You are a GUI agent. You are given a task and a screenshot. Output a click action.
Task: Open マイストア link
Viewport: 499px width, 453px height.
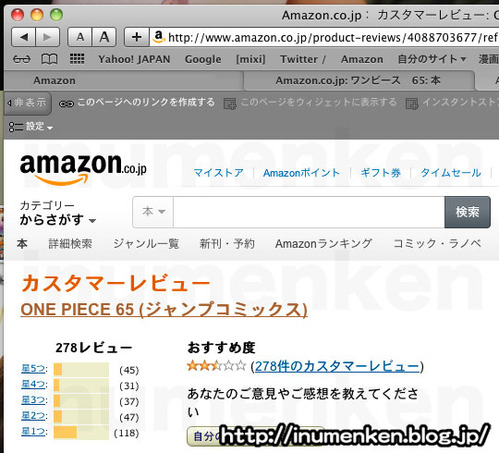tap(219, 173)
